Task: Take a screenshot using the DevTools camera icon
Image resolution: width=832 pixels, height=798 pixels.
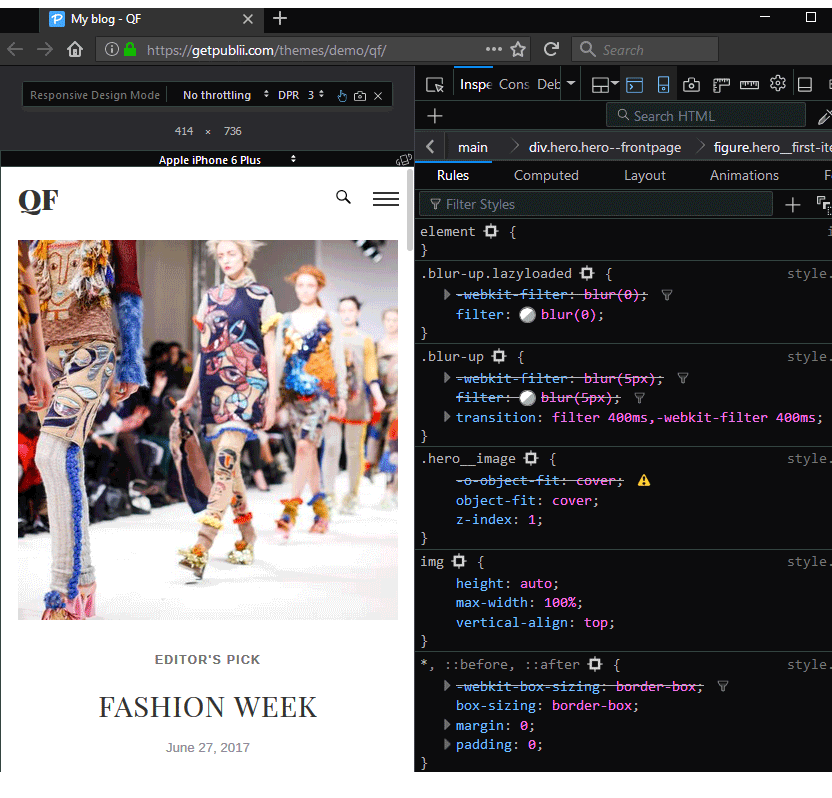Action: click(691, 84)
